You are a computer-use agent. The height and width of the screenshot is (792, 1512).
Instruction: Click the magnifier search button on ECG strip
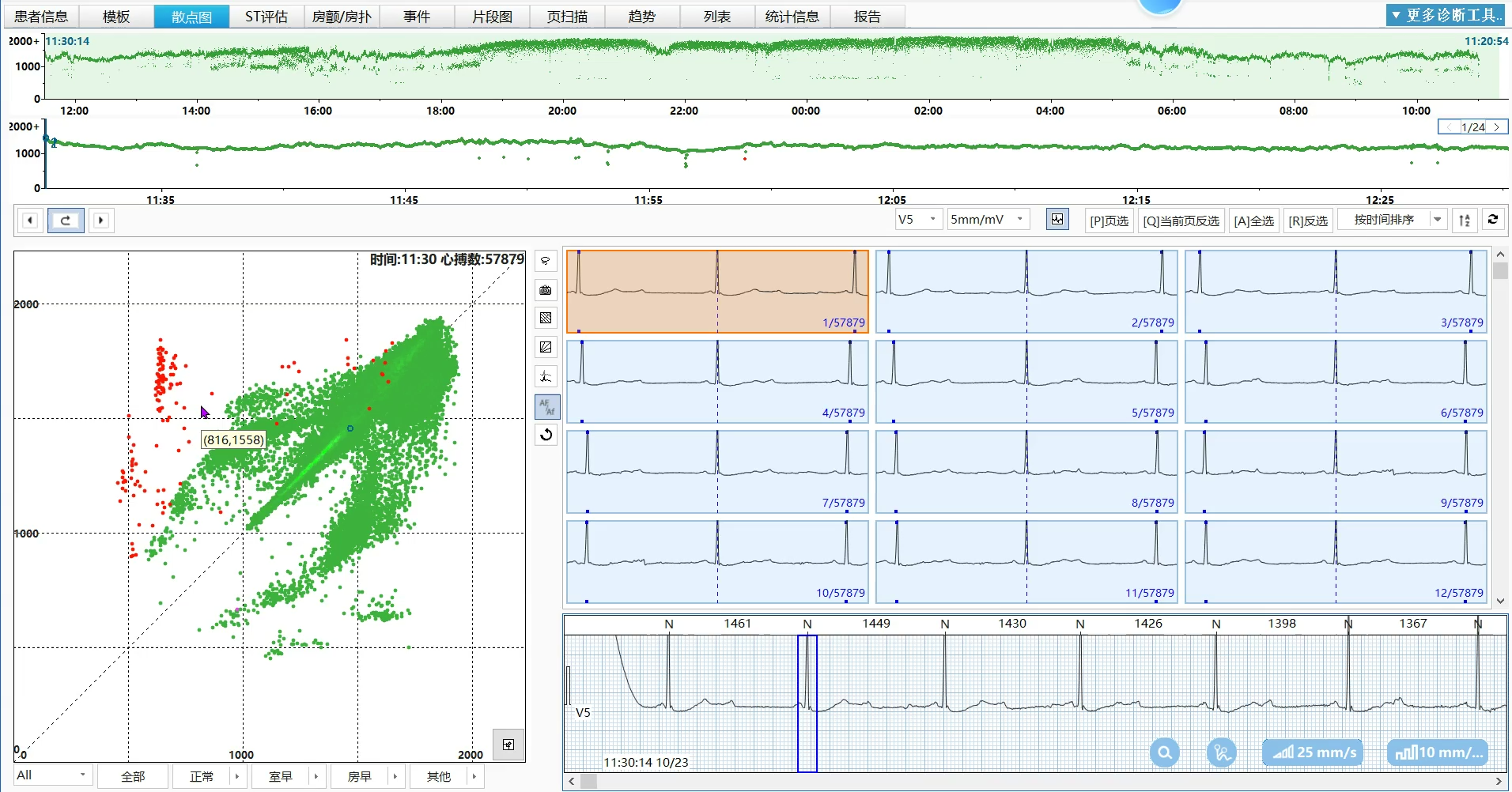point(1164,752)
